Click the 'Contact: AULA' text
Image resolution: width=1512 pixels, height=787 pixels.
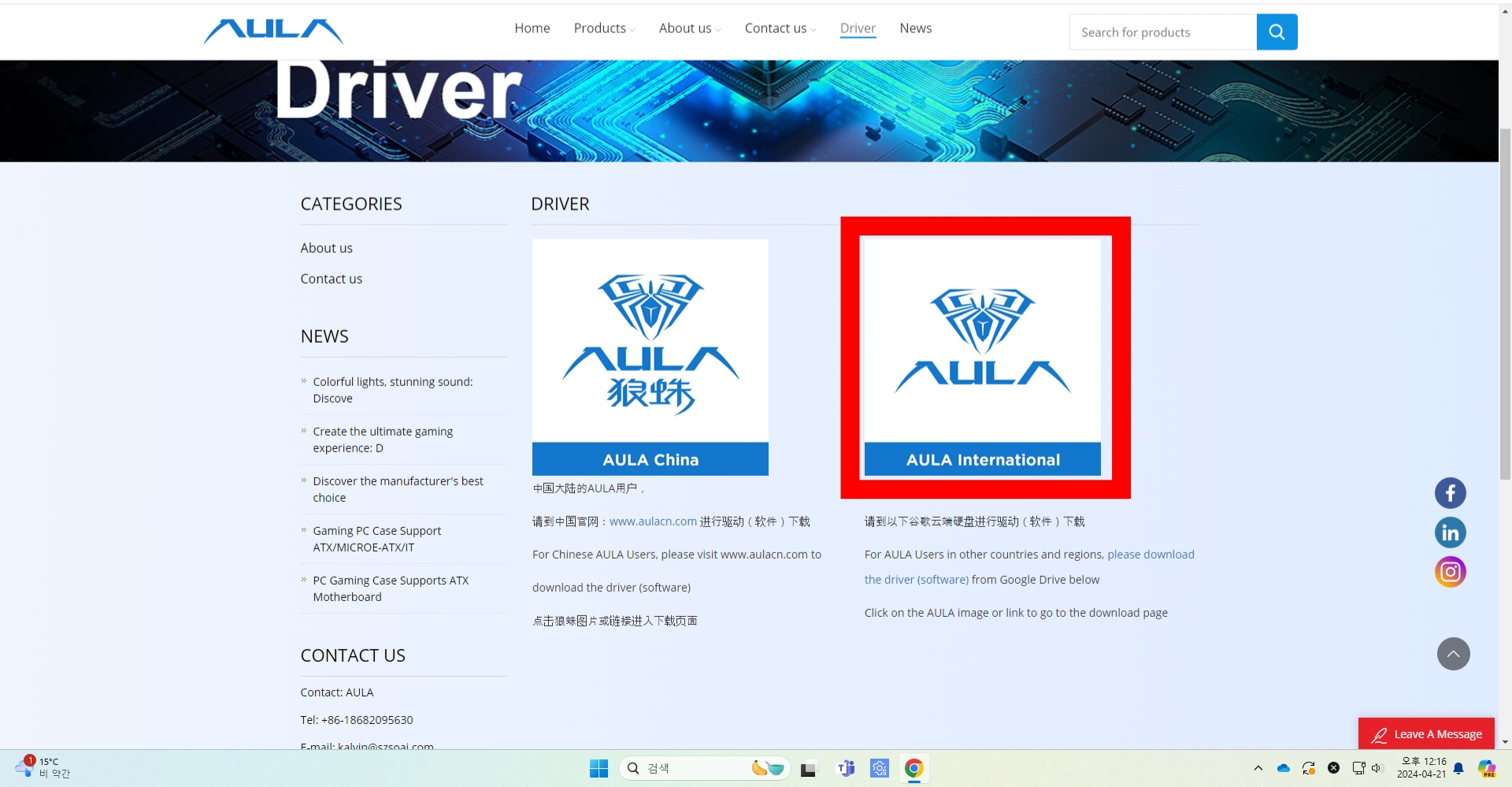point(336,692)
